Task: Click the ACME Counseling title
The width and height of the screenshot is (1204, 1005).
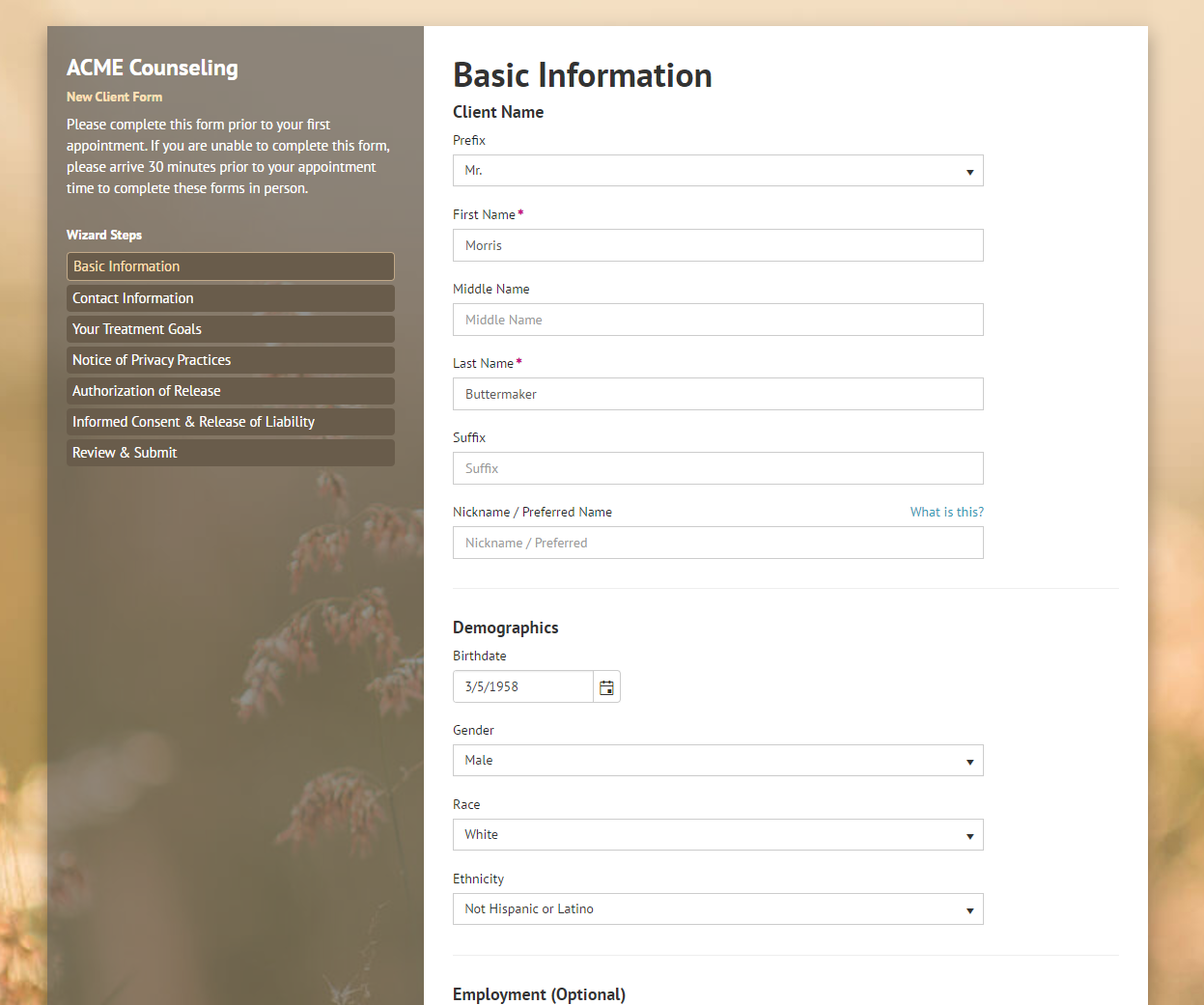Action: click(153, 68)
